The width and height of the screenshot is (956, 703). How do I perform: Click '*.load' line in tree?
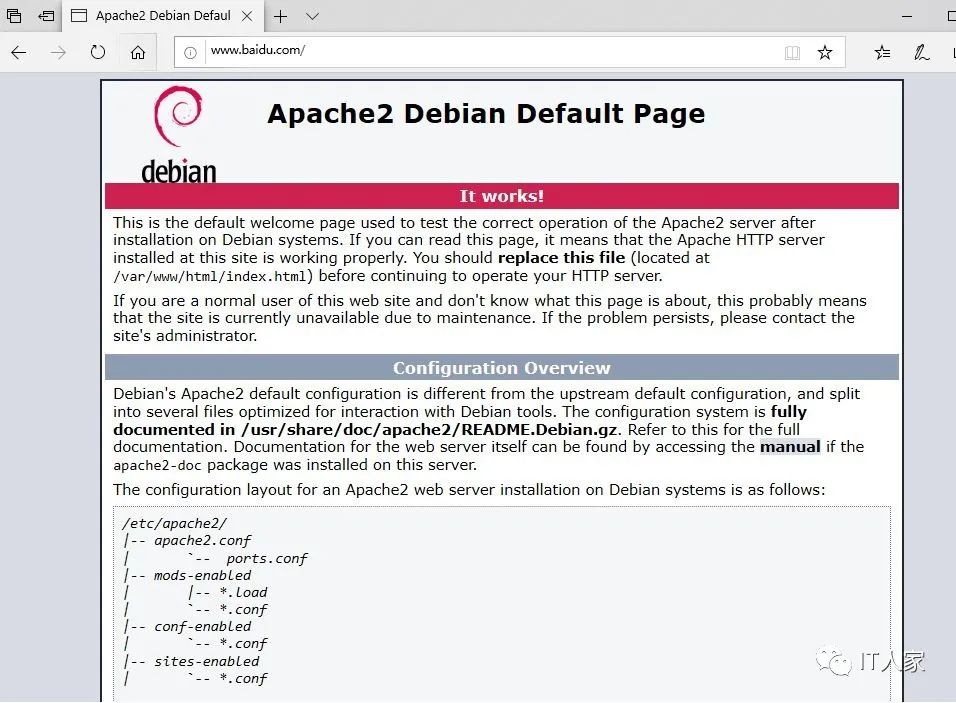point(243,592)
